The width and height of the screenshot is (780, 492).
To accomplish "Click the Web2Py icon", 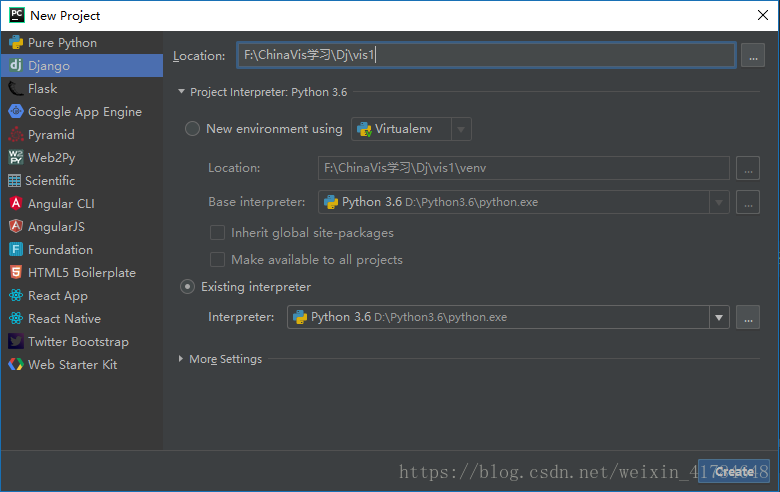I will click(x=16, y=157).
